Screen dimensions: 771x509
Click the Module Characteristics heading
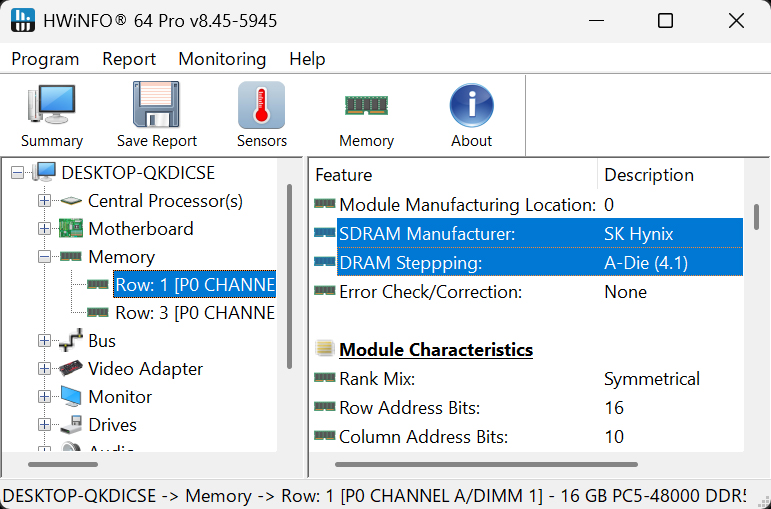(x=436, y=350)
